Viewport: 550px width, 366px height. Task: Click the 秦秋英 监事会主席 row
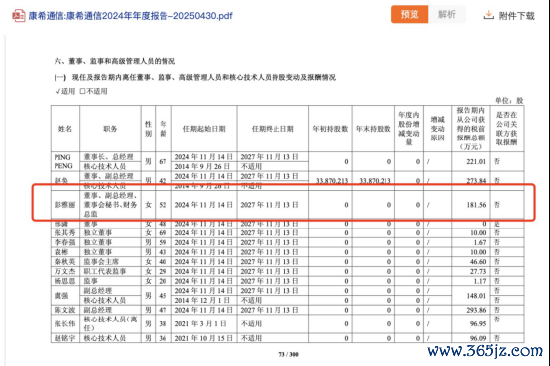coord(288,262)
